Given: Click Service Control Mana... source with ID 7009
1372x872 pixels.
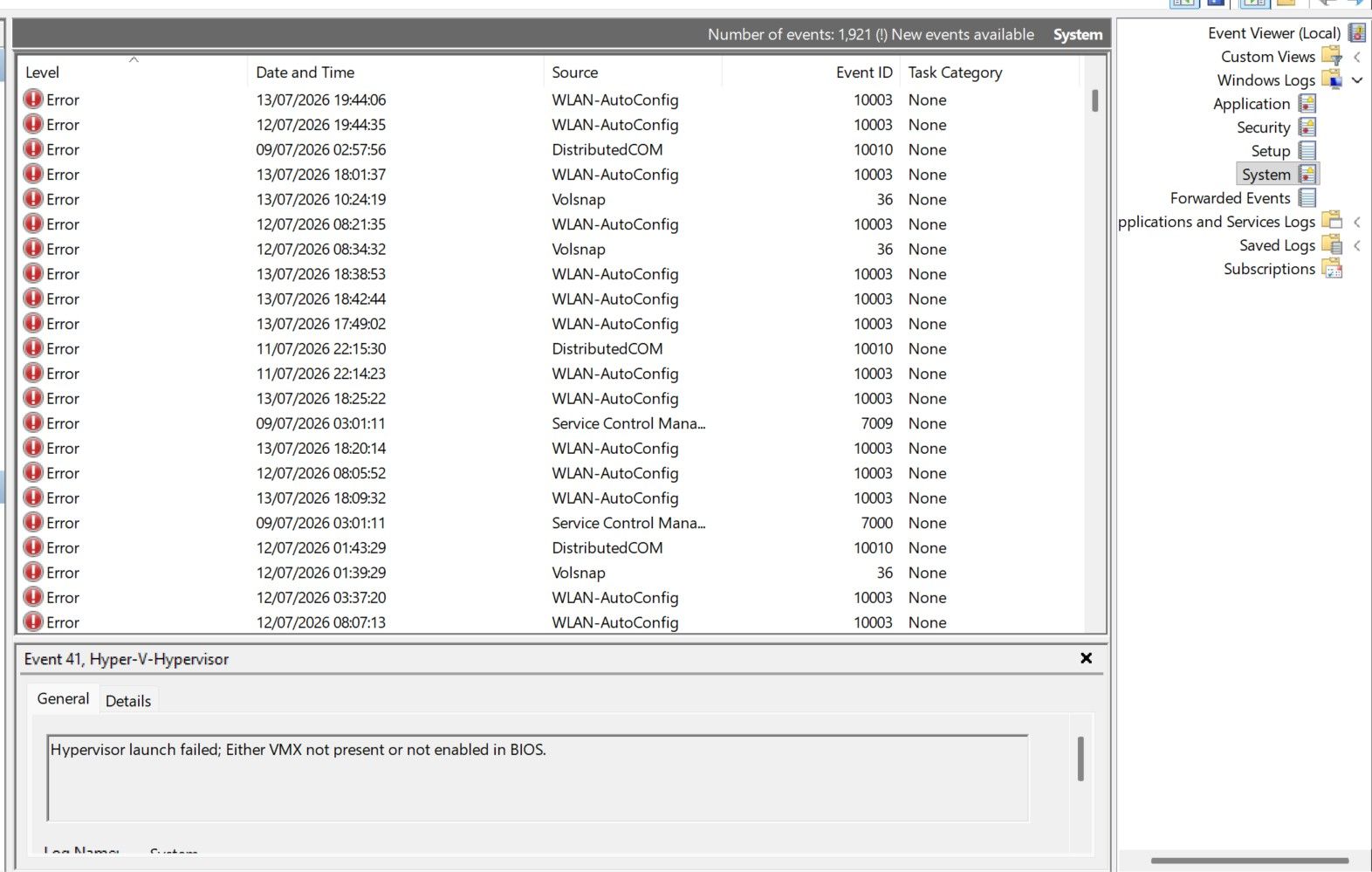Looking at the screenshot, I should [x=628, y=423].
